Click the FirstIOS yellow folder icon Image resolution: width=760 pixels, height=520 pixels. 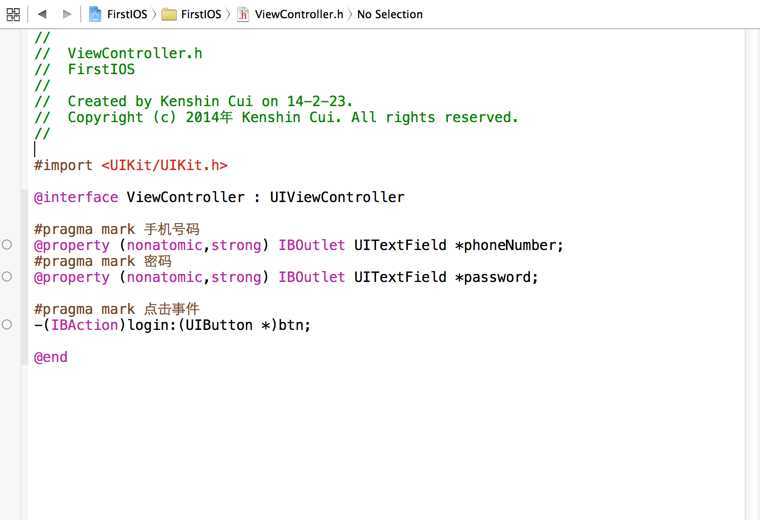169,15
